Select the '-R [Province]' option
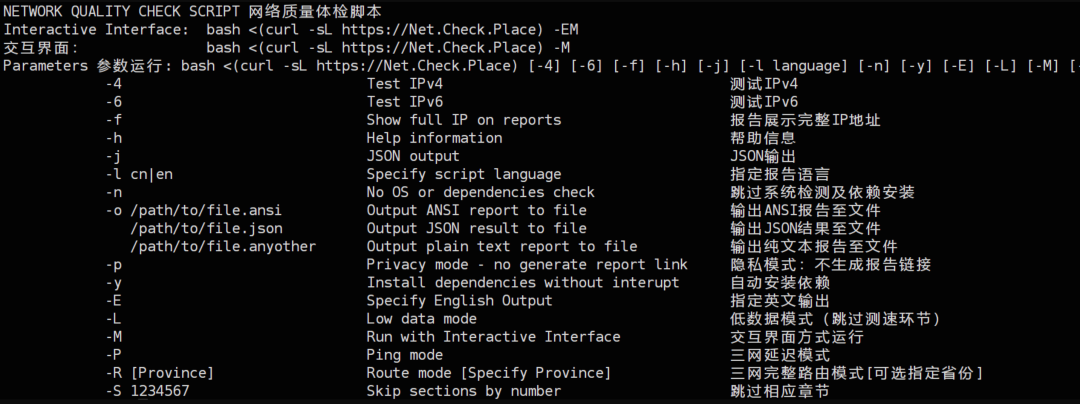 point(160,373)
